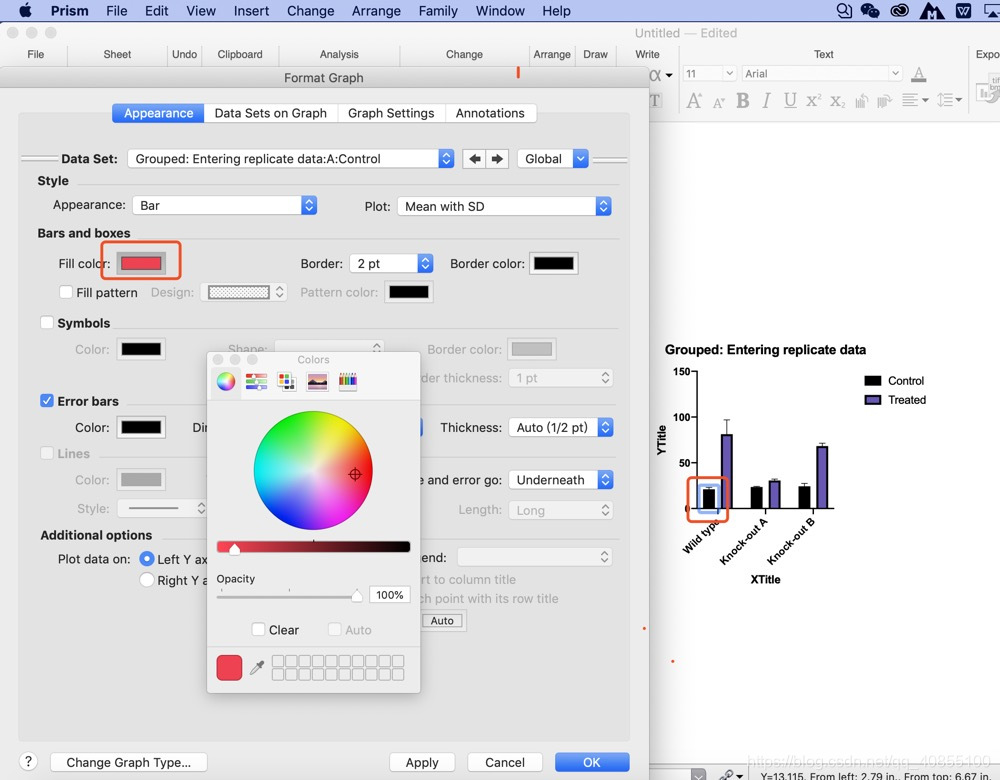This screenshot has height=780, width=1000.
Task: Click the Opacity slider handle
Action: 357,596
